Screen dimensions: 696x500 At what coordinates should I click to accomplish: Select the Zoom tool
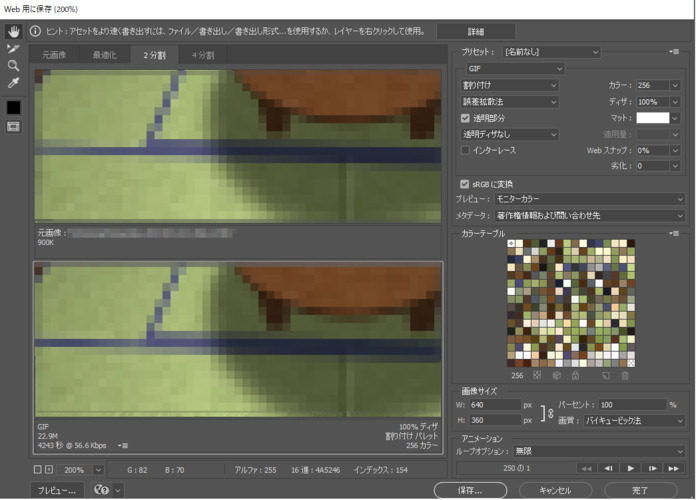[x=13, y=65]
